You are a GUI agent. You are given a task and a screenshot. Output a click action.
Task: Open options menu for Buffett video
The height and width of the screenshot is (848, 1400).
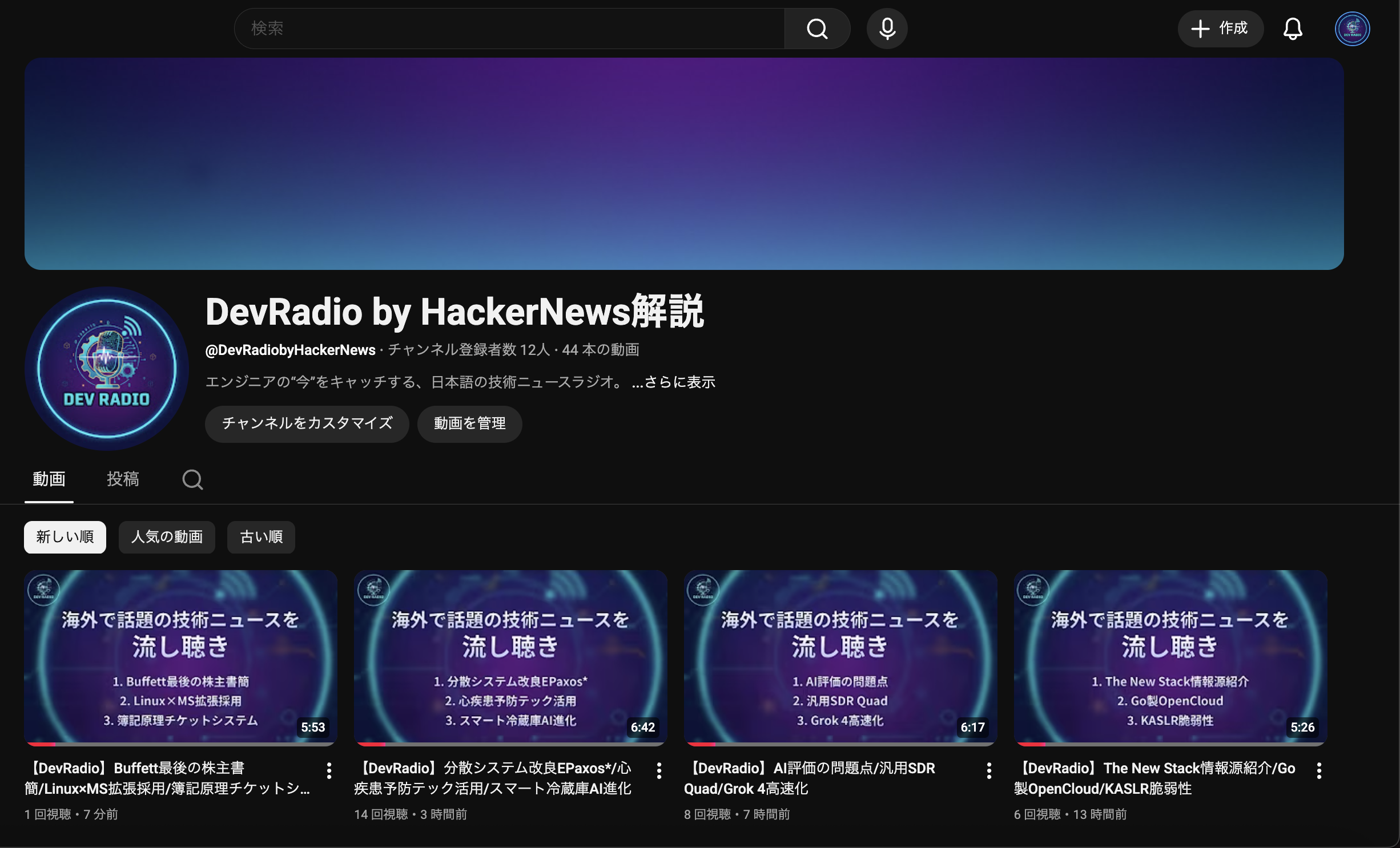click(329, 770)
